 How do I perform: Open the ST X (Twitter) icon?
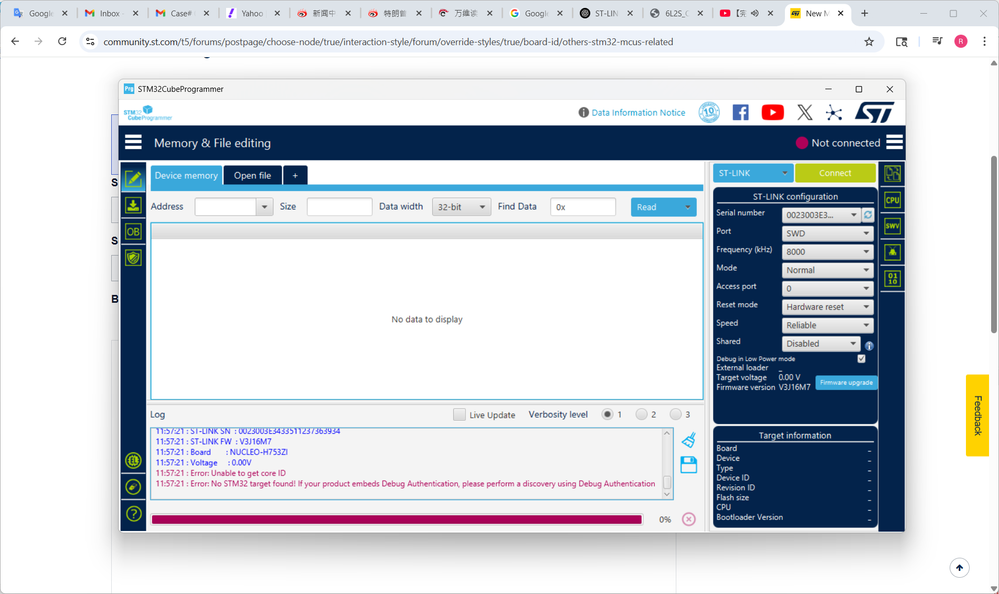click(805, 113)
